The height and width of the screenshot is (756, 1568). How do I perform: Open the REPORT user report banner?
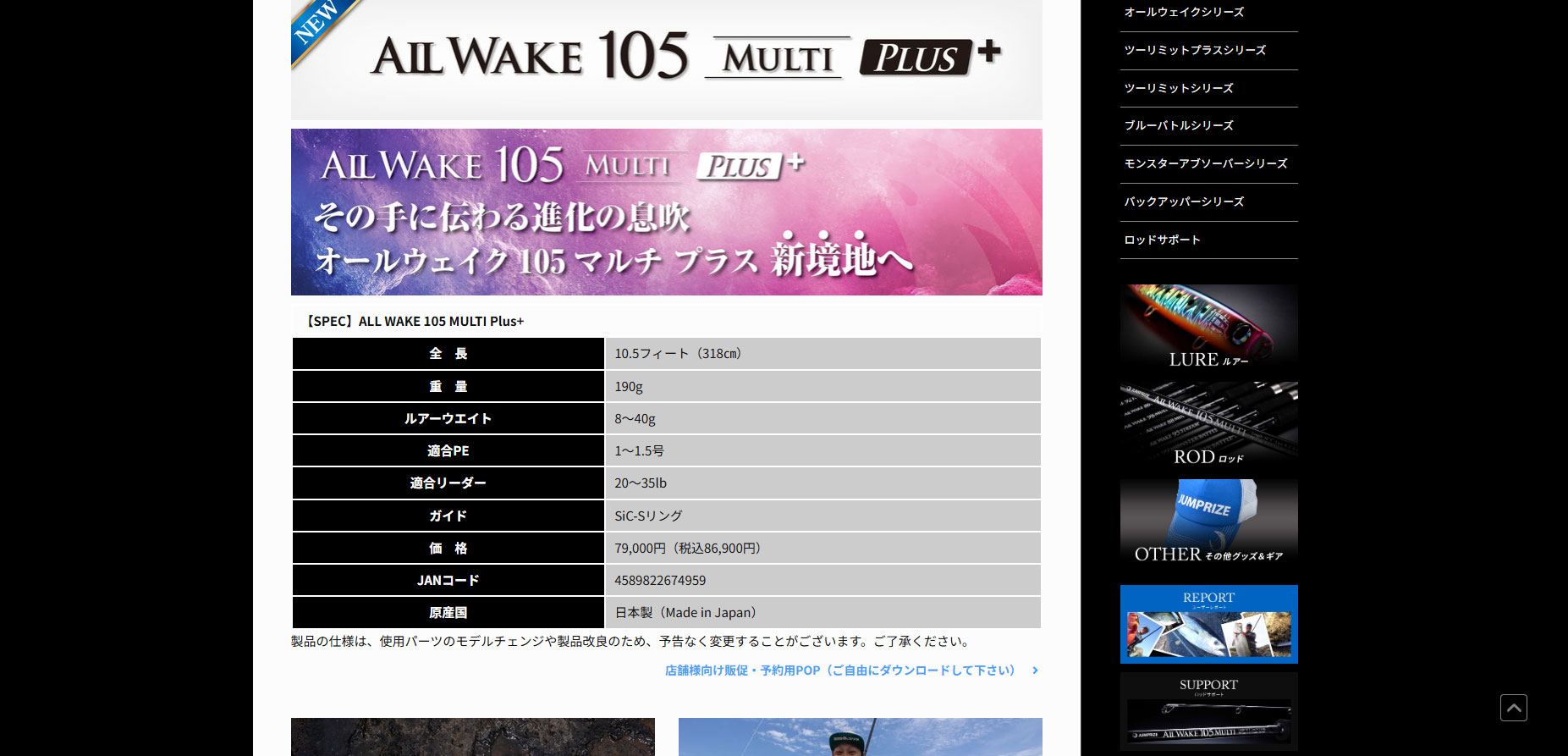(x=1208, y=624)
